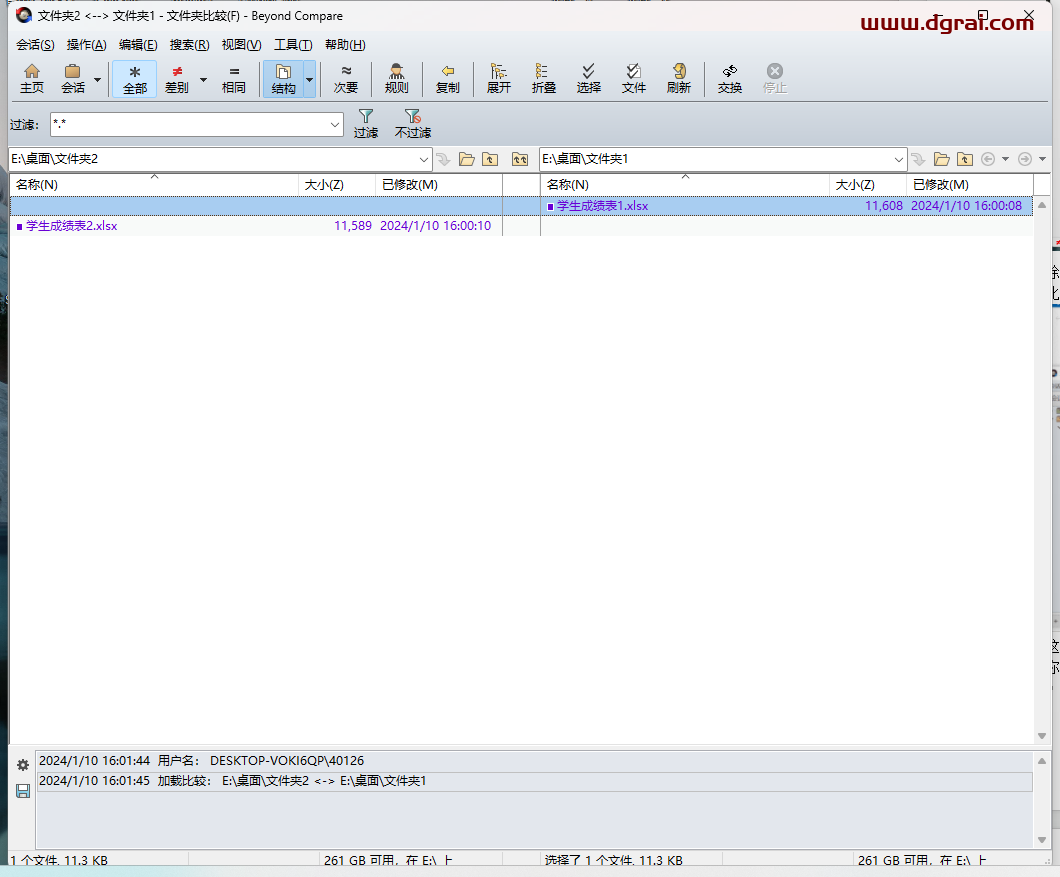1060x877 pixels.
Task: Click the right path field E:\桌面\文件夹1
Action: tap(717, 159)
